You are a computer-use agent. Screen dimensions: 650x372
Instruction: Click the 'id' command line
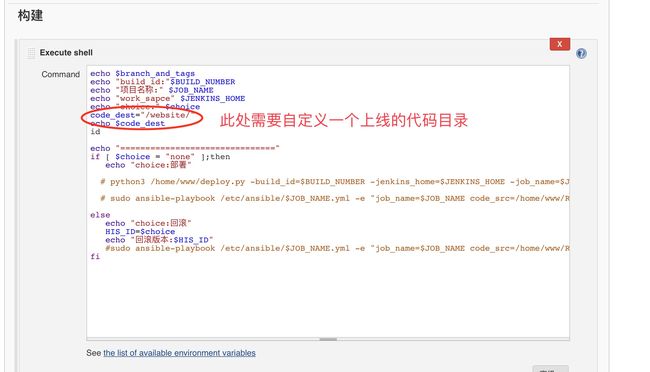[x=95, y=131]
